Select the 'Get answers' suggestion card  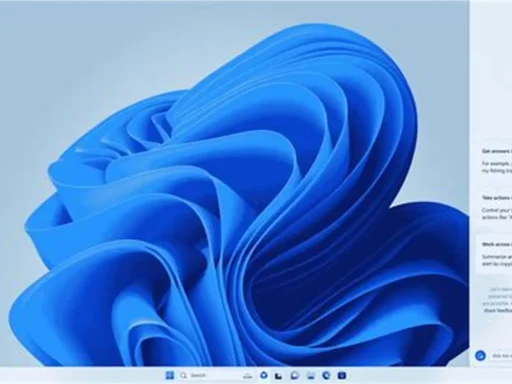494,160
